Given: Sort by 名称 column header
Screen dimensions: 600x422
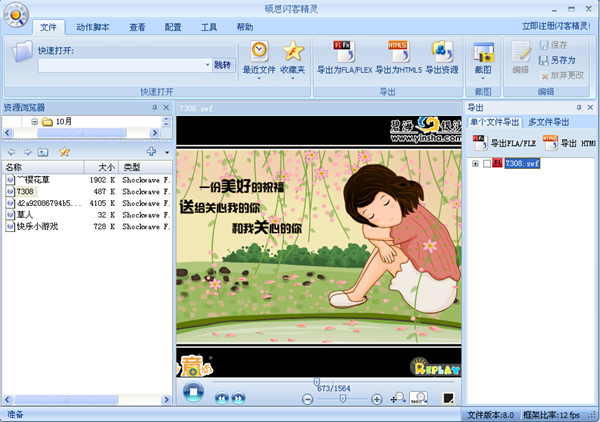Looking at the screenshot, I should [43, 167].
